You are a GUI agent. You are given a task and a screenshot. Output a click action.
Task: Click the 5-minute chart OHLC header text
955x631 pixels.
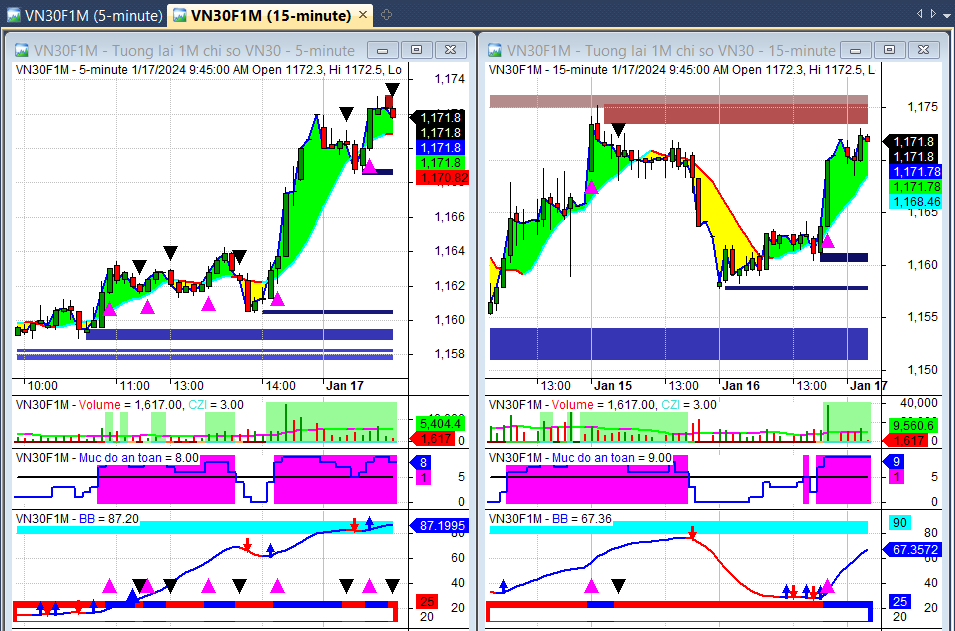pos(209,69)
